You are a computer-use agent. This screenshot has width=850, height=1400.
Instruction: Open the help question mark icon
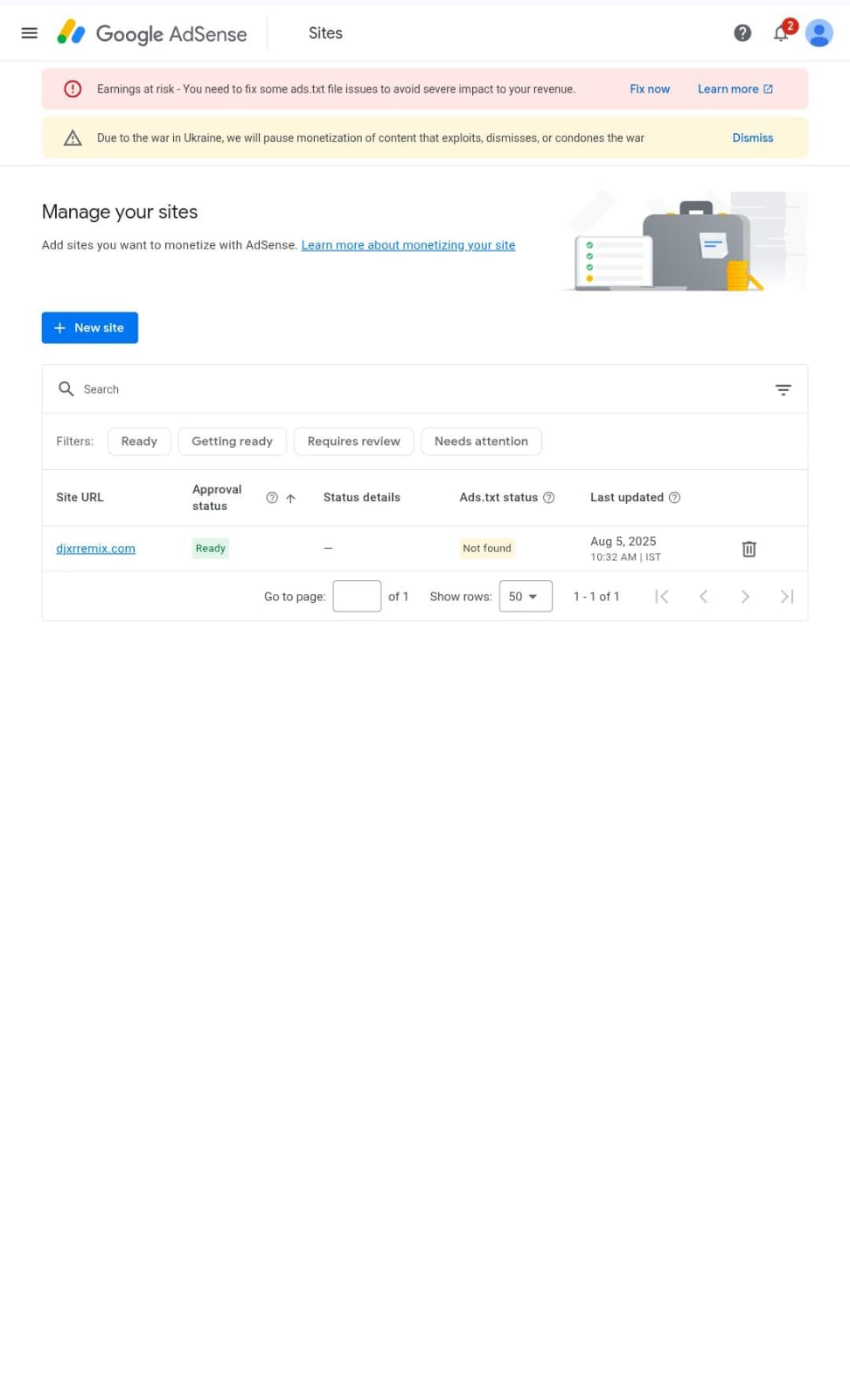[742, 33]
